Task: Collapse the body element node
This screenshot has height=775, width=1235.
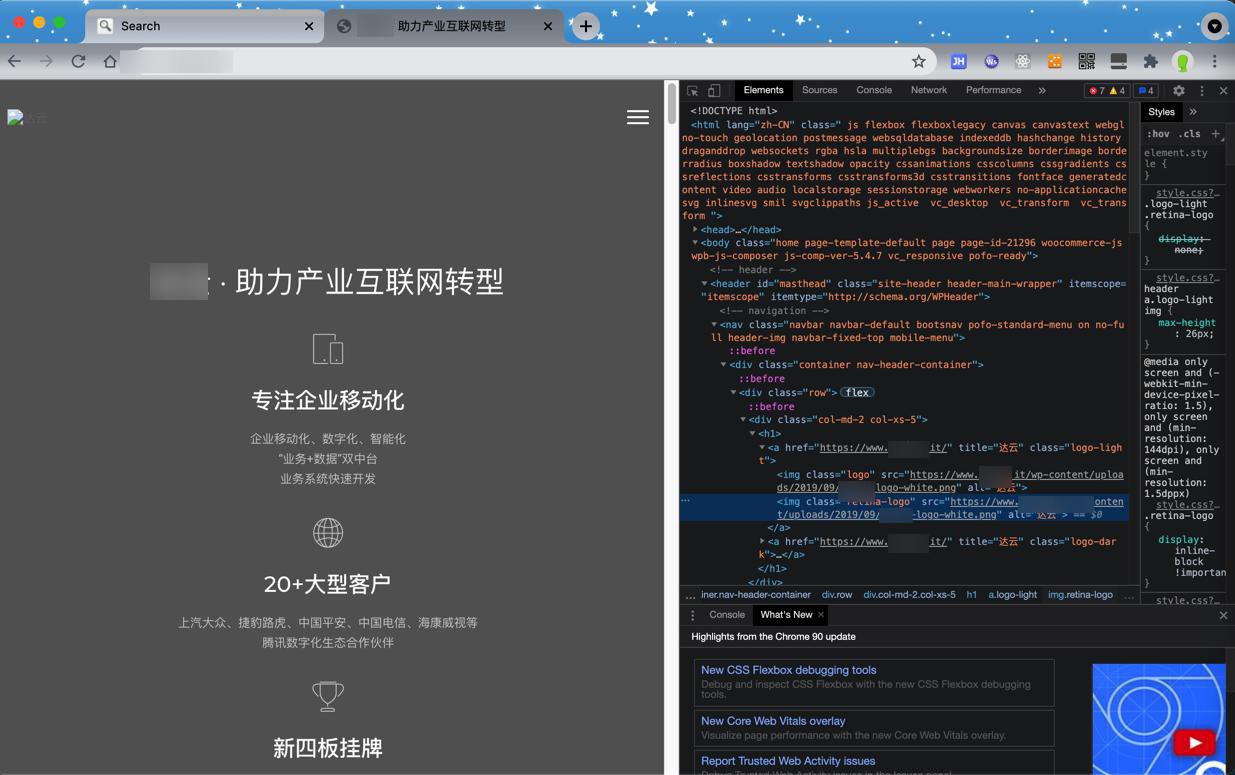Action: (695, 243)
